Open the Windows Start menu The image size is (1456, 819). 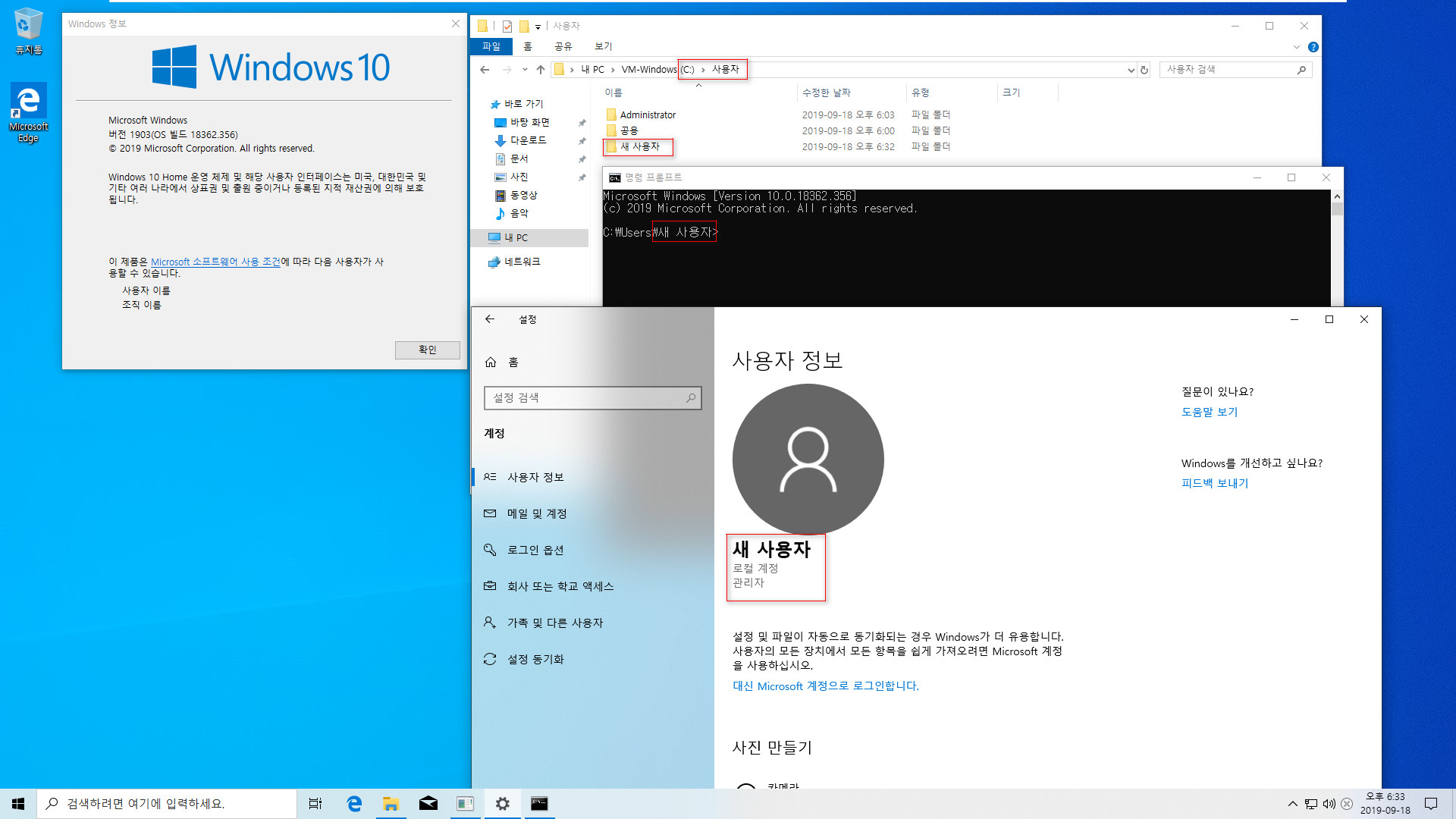tap(18, 804)
